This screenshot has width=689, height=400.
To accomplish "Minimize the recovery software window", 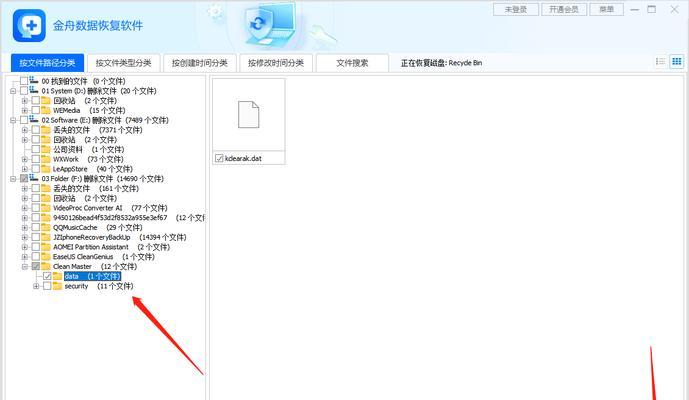I will [635, 9].
